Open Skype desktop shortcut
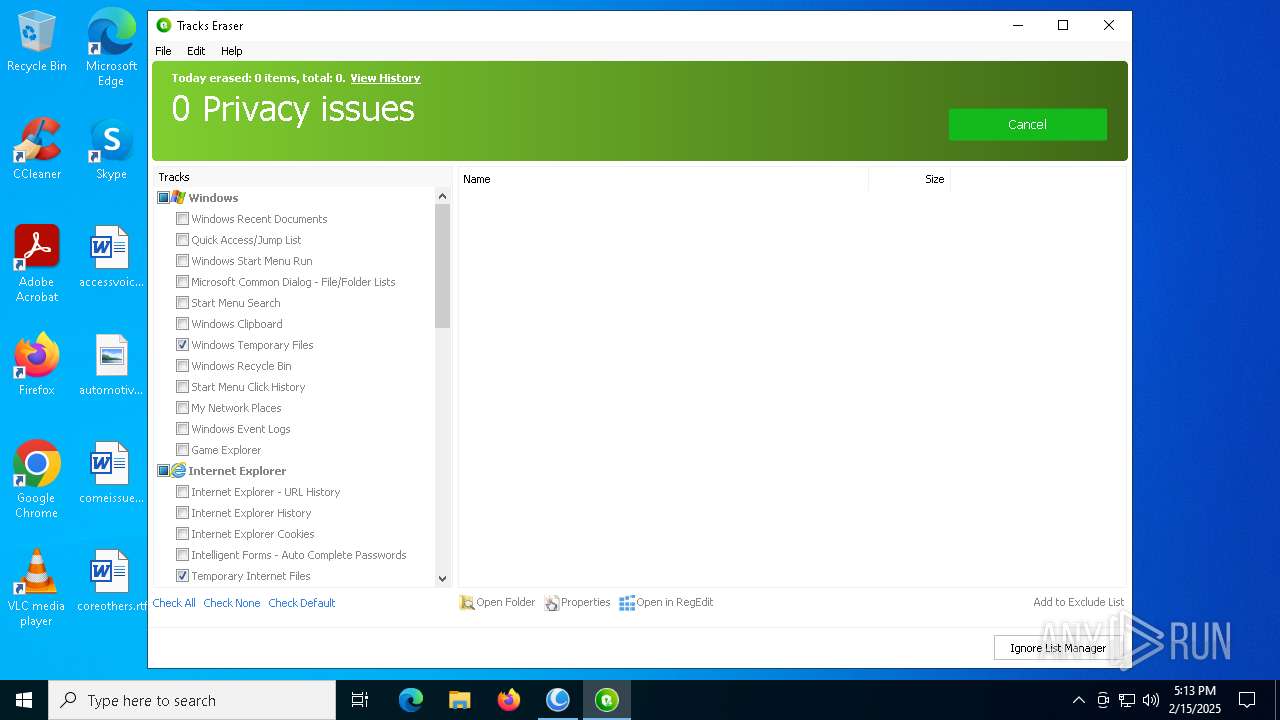Viewport: 1280px width, 720px height. pos(111,149)
